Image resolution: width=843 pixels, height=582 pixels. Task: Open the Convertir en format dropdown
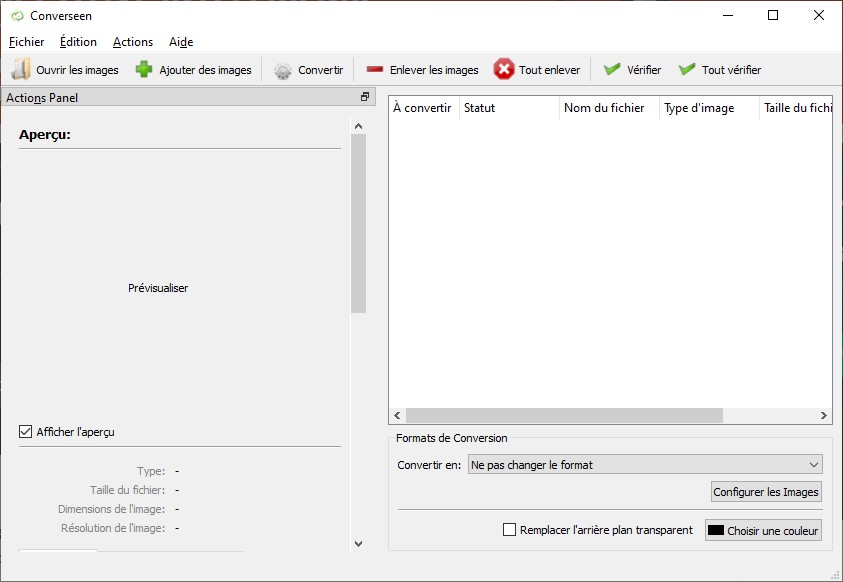click(x=645, y=465)
